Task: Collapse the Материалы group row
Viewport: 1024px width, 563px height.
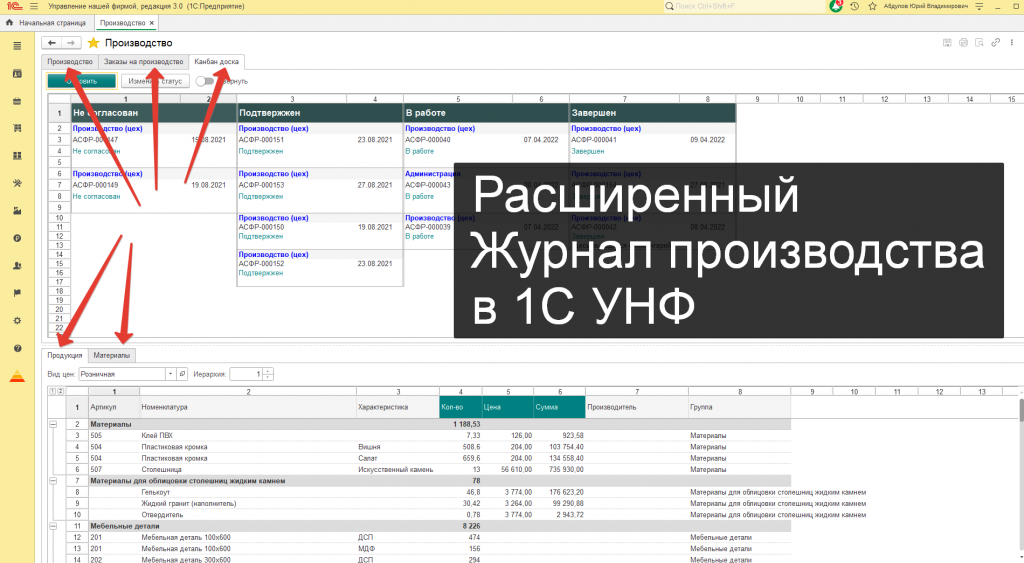Action: point(53,424)
